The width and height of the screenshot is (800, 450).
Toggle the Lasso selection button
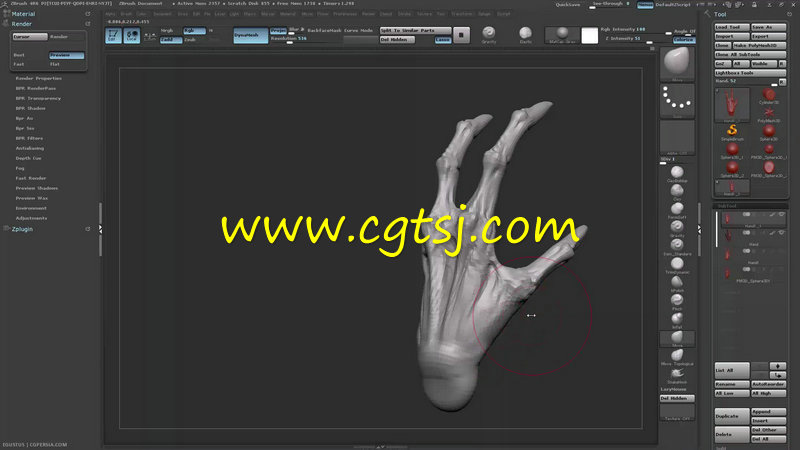pyautogui.click(x=443, y=40)
